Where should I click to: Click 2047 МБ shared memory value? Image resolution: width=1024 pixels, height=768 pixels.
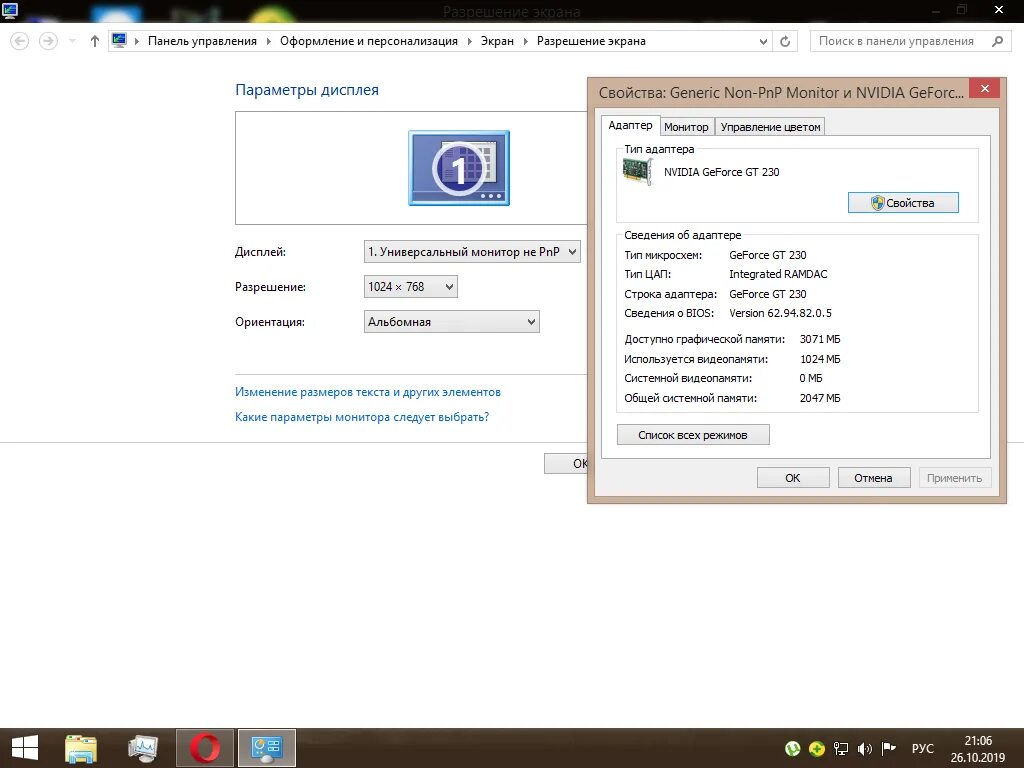(820, 398)
